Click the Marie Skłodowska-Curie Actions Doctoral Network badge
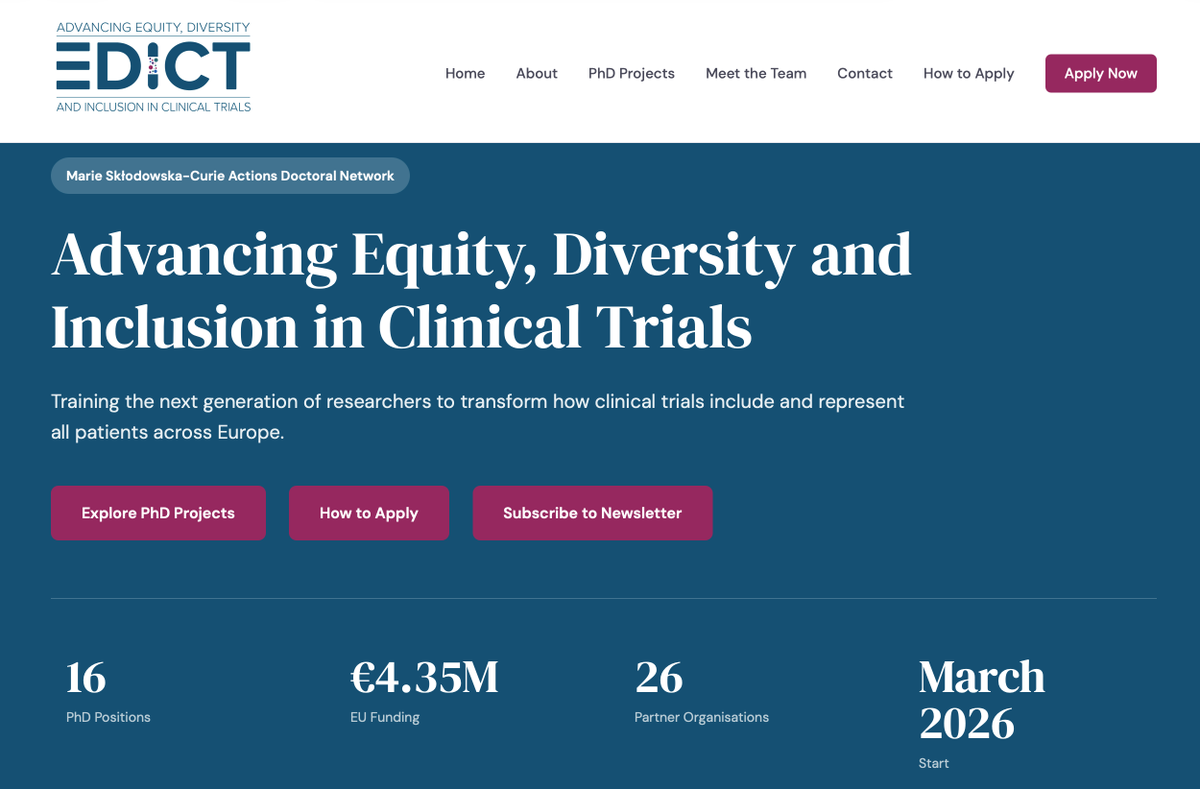Screen dimensions: 1200x789 pyautogui.click(x=230, y=175)
